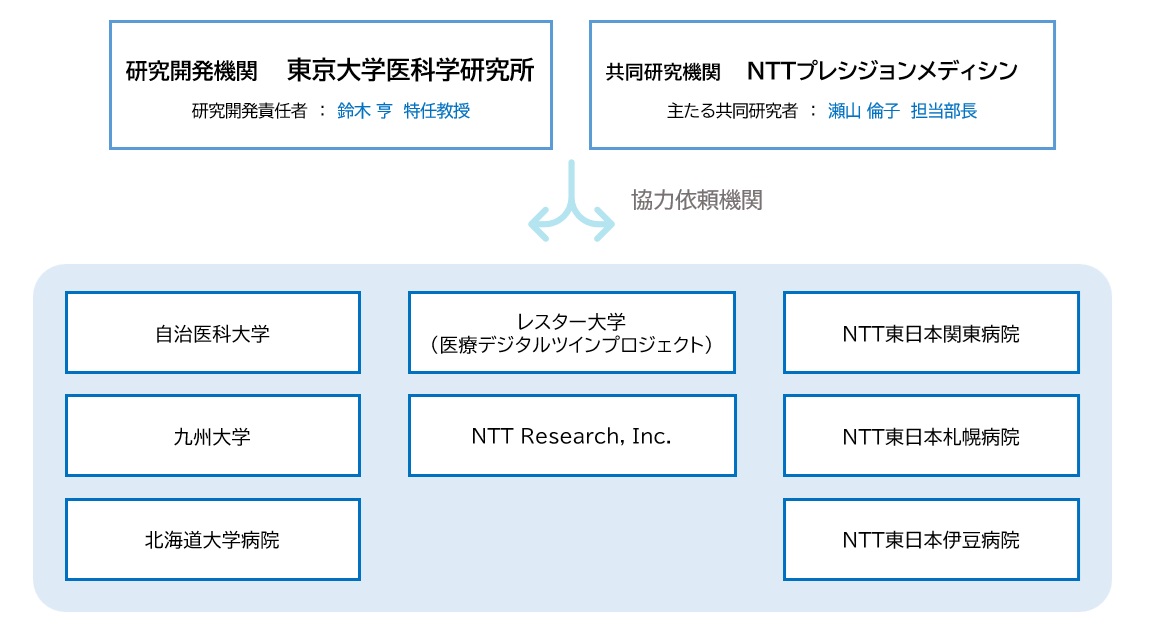This screenshot has height=632, width=1149.
Task: Choose the NTT東日本札幌病院 box
Action: (x=931, y=436)
